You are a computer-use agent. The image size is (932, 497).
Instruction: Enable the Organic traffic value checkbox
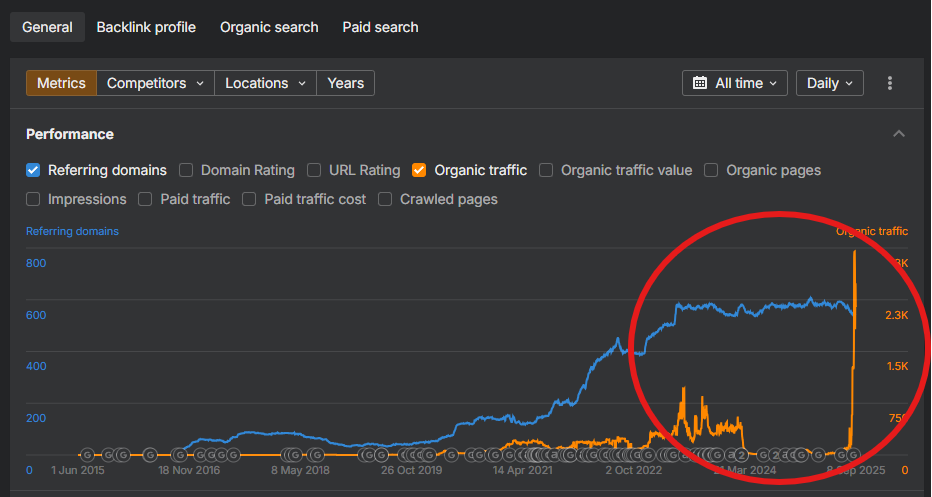click(546, 170)
